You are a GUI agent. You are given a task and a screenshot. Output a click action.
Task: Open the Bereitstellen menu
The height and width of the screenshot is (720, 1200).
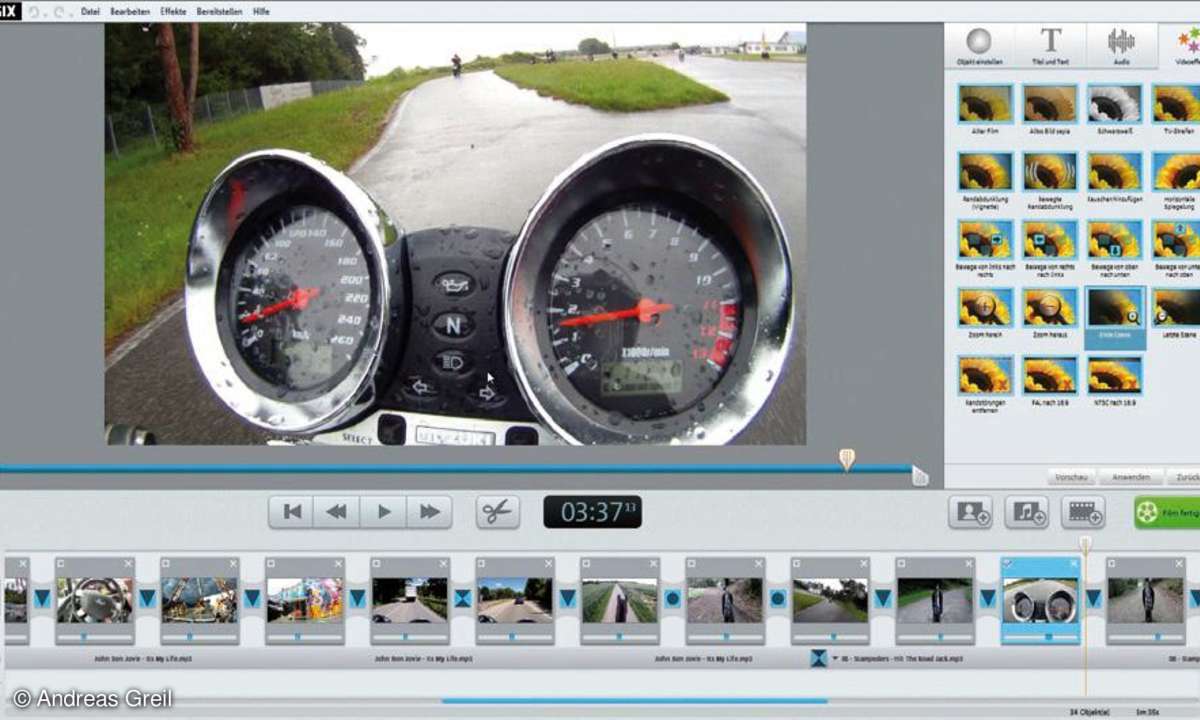[x=217, y=11]
